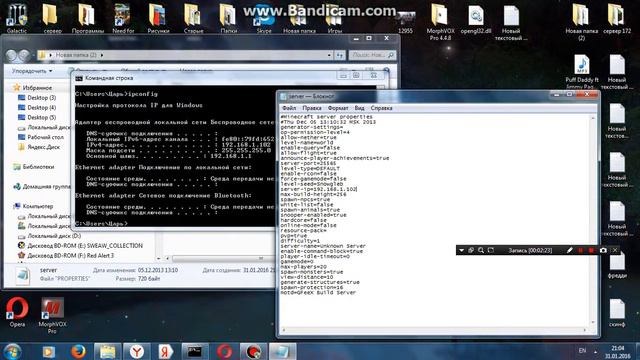Open the Файл menu in Notepad
This screenshot has width=640, height=360.
(x=289, y=108)
